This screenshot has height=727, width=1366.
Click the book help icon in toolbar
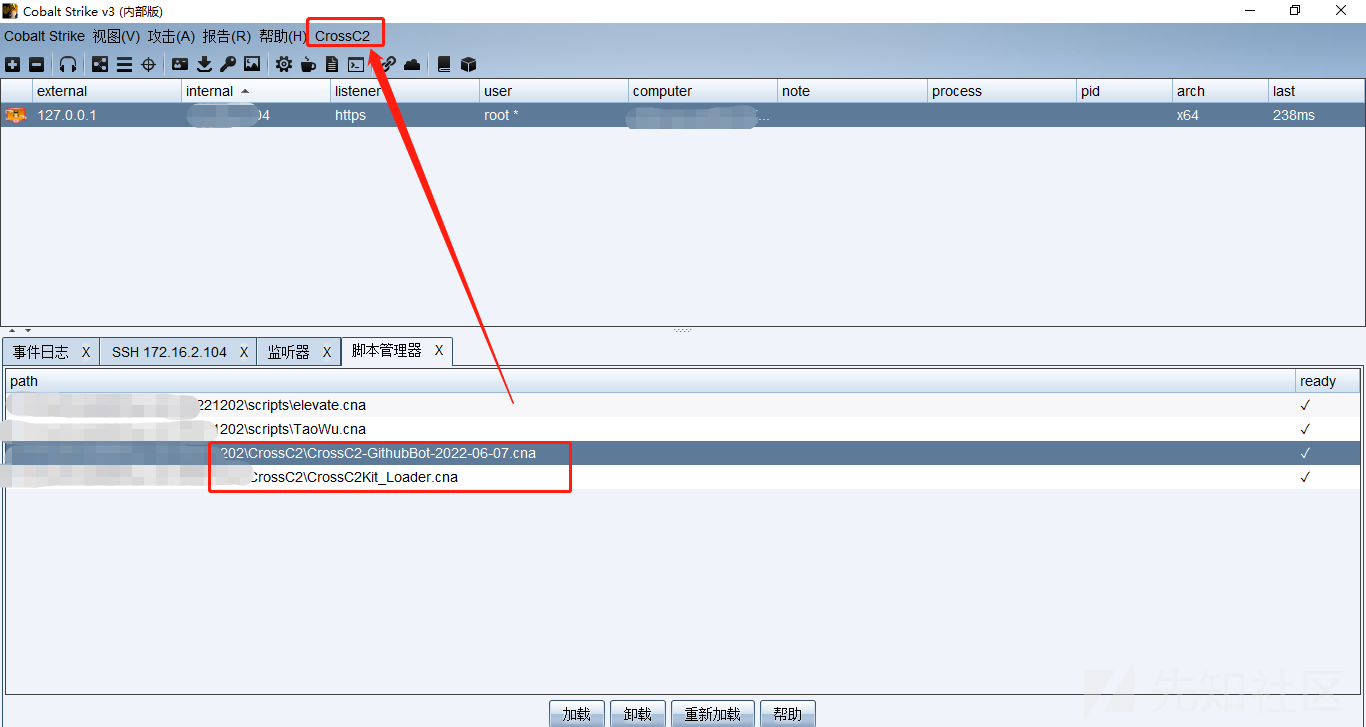pos(444,64)
